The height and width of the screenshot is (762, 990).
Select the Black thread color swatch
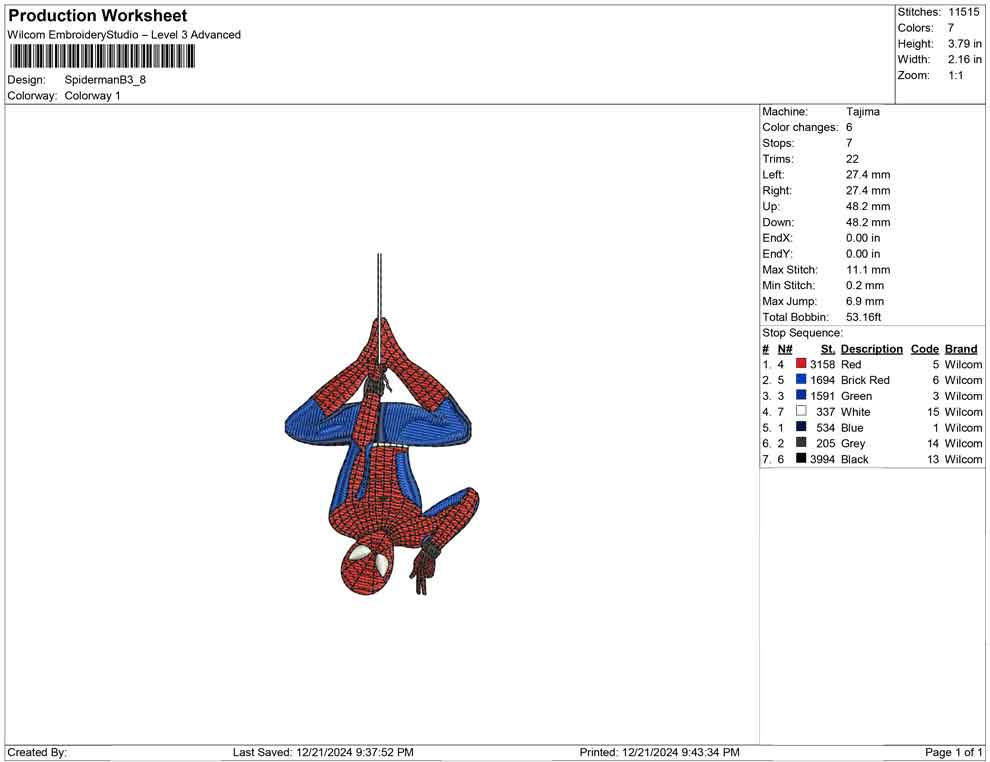click(x=801, y=459)
